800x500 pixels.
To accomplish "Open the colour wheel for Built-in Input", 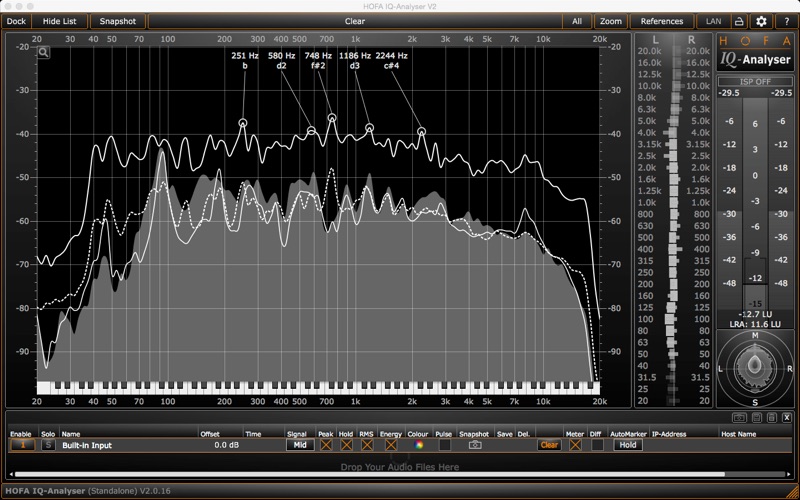I will [x=418, y=445].
